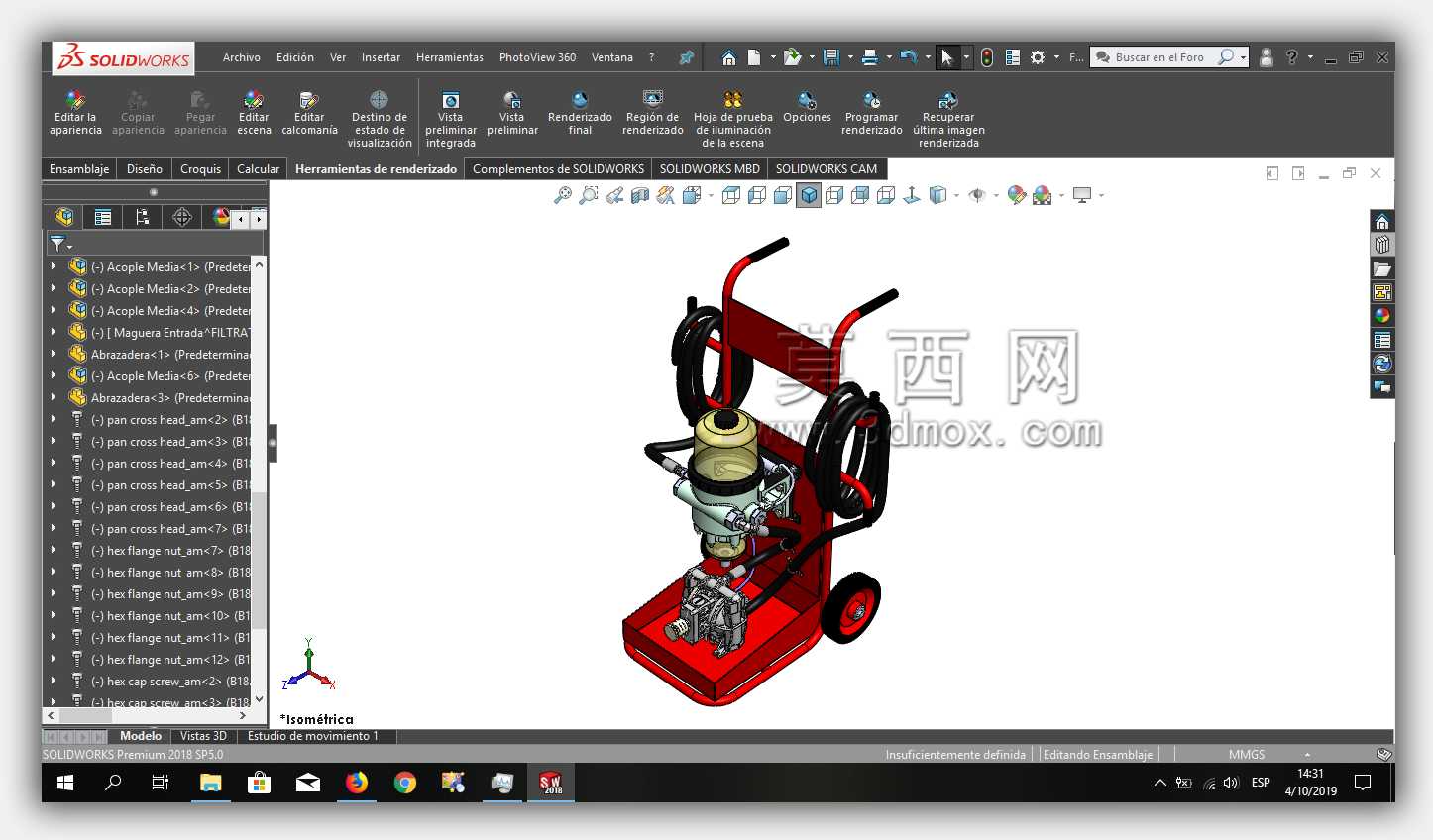Screen dimensions: 1433x840
Task: Toggle Hide/Show Items eye icon
Action: 976,195
